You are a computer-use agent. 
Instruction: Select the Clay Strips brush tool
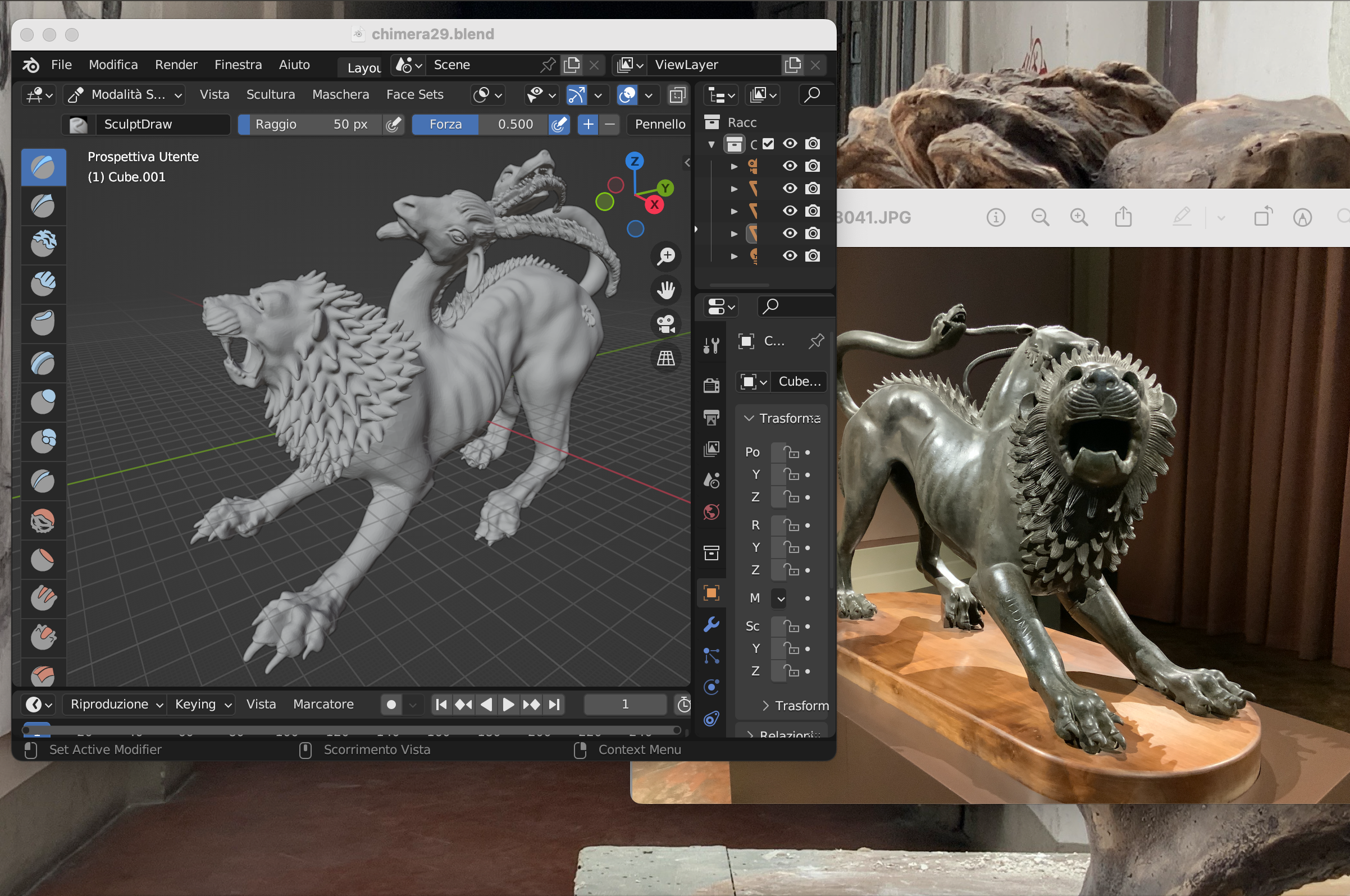[43, 284]
